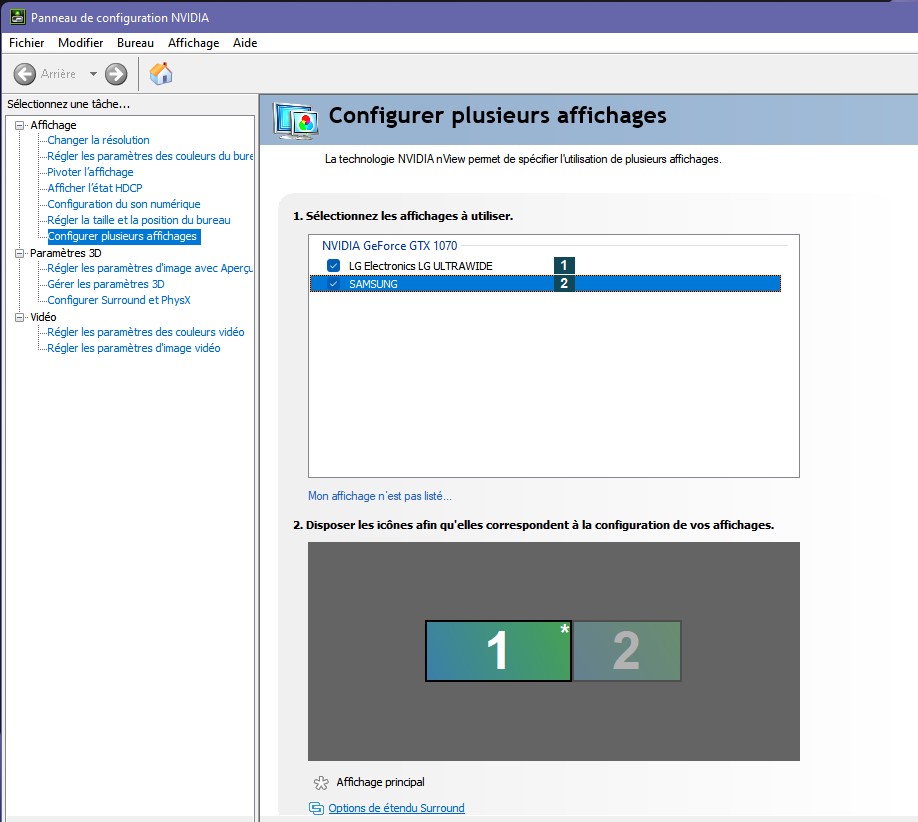Open the Fichier menu

click(26, 43)
